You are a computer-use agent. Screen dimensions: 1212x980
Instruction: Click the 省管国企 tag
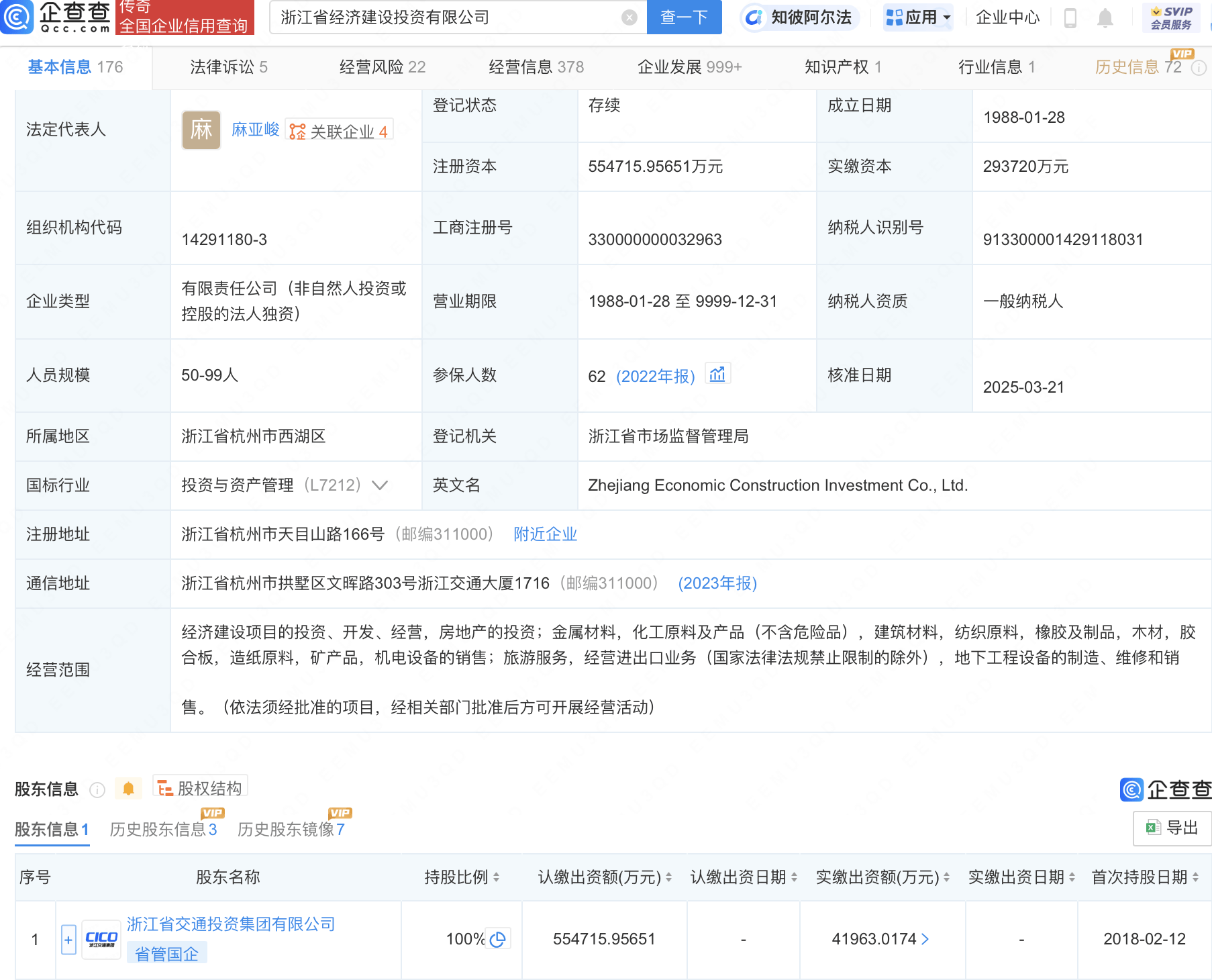pyautogui.click(x=166, y=953)
